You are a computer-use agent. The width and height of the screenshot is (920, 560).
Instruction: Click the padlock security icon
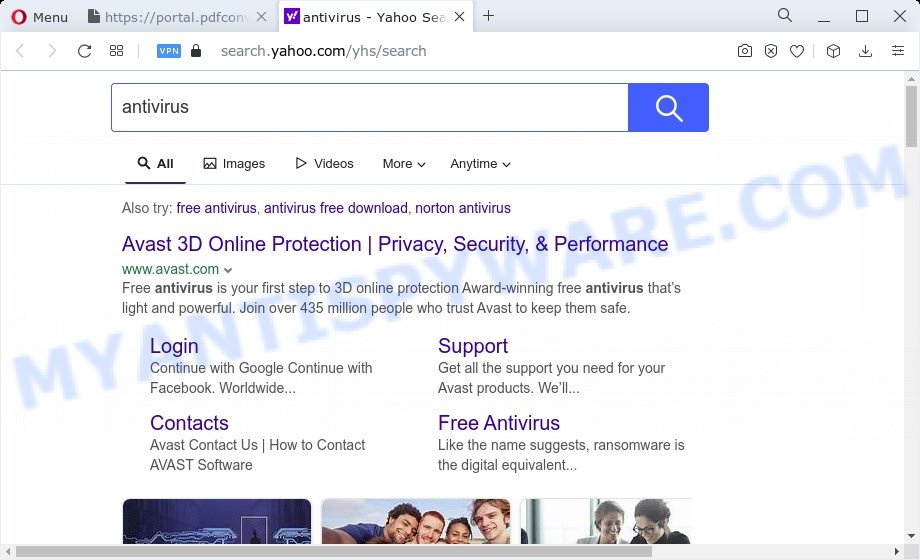coord(196,50)
